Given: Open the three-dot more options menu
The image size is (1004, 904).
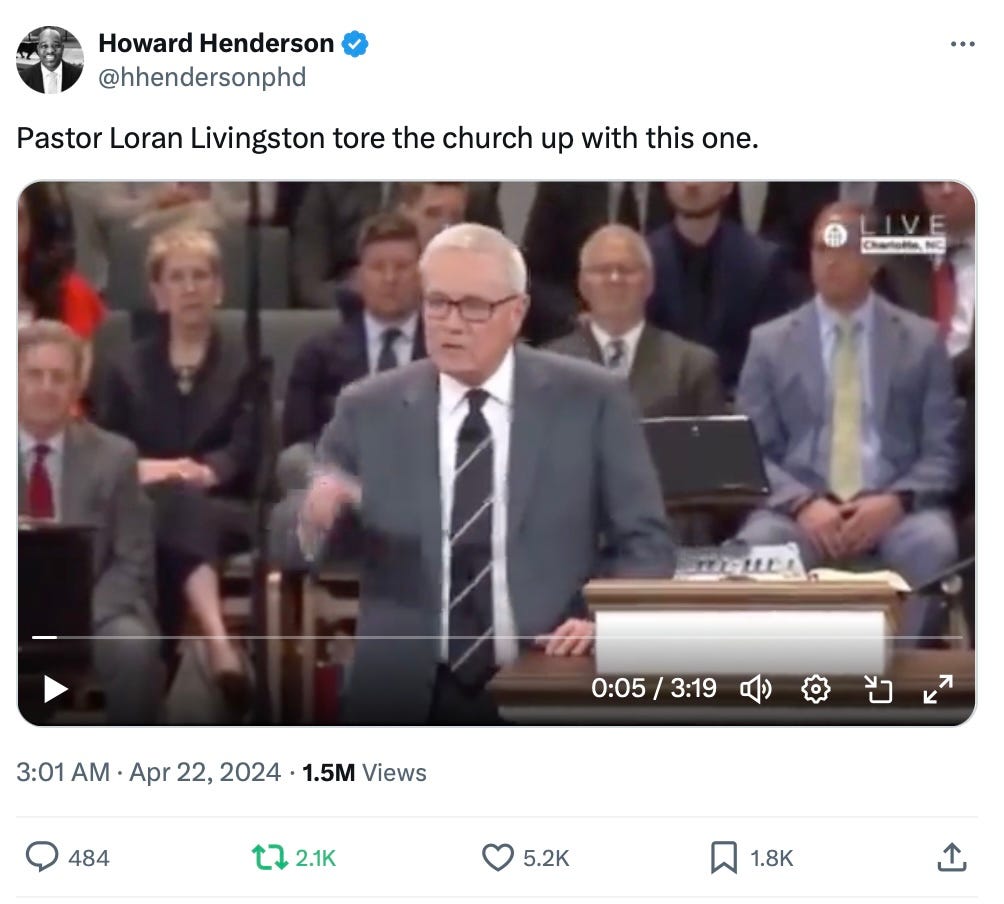Looking at the screenshot, I should tap(962, 44).
